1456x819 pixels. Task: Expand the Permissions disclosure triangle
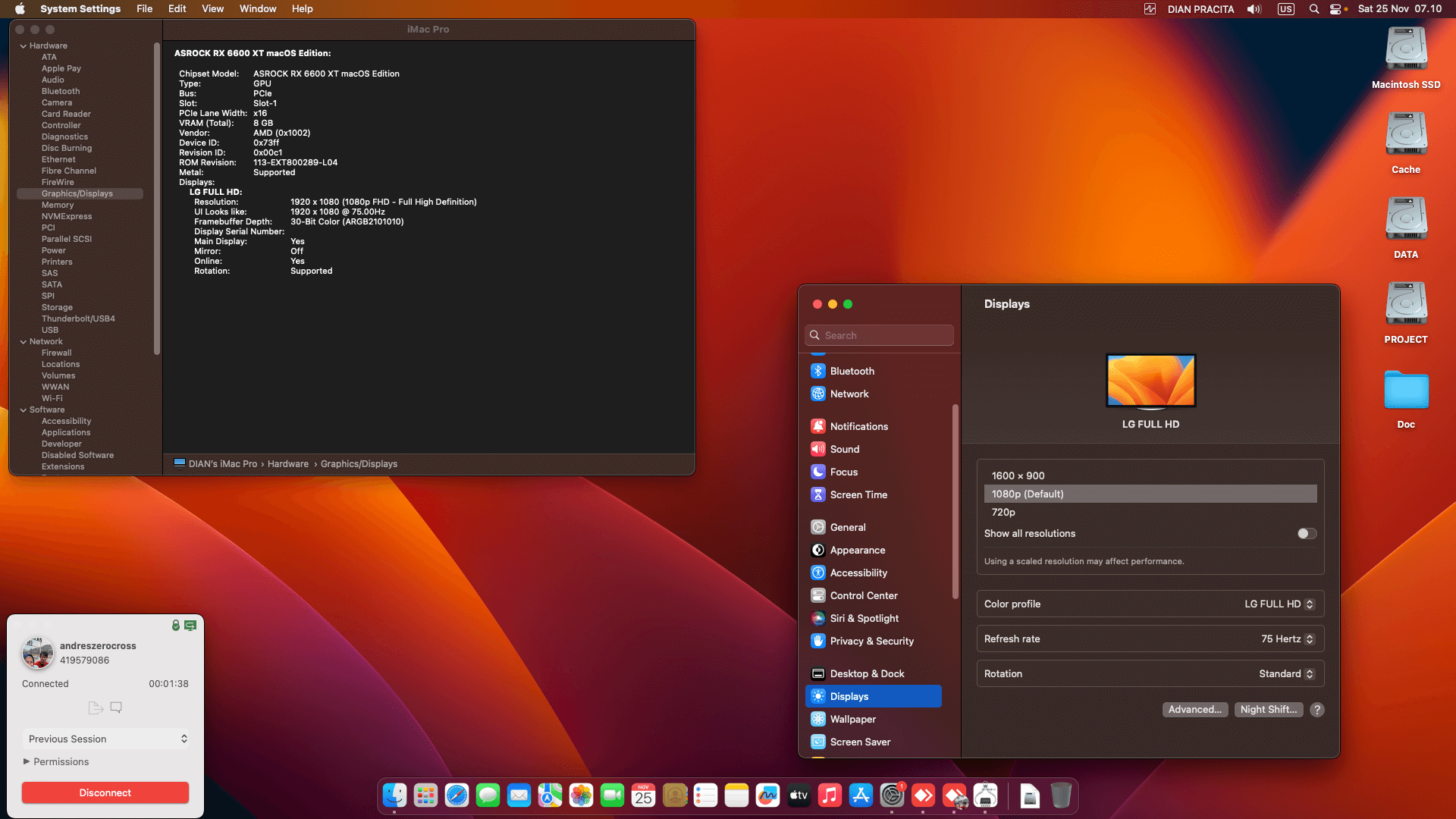click(27, 761)
